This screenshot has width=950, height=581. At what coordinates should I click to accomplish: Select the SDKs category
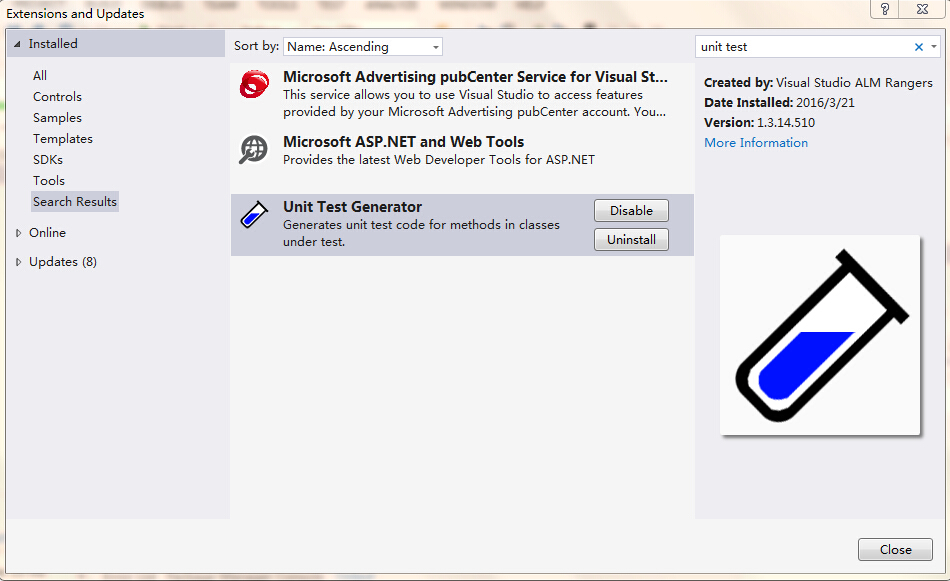[48, 160]
